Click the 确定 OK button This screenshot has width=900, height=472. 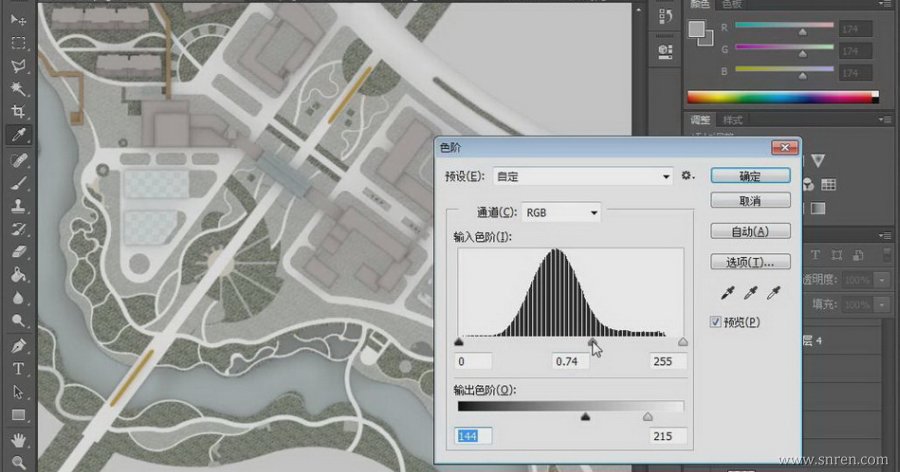point(750,176)
